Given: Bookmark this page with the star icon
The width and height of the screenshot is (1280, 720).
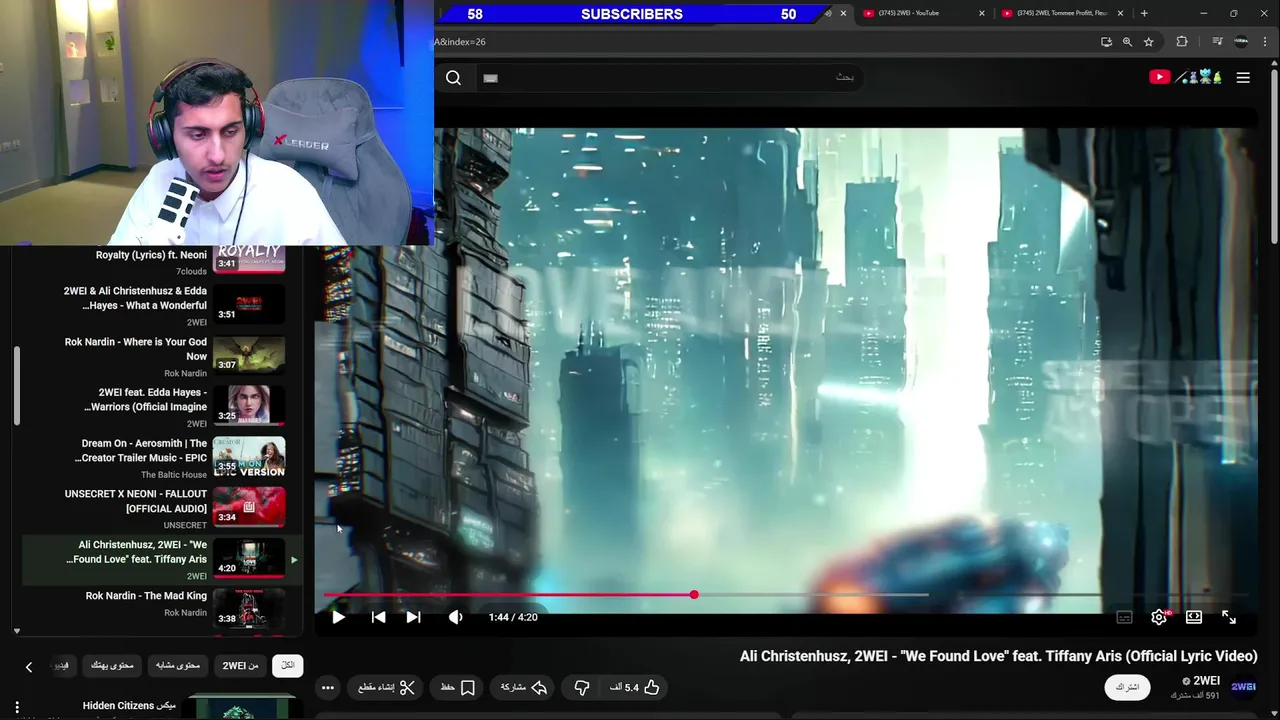Looking at the screenshot, I should coord(1149,42).
